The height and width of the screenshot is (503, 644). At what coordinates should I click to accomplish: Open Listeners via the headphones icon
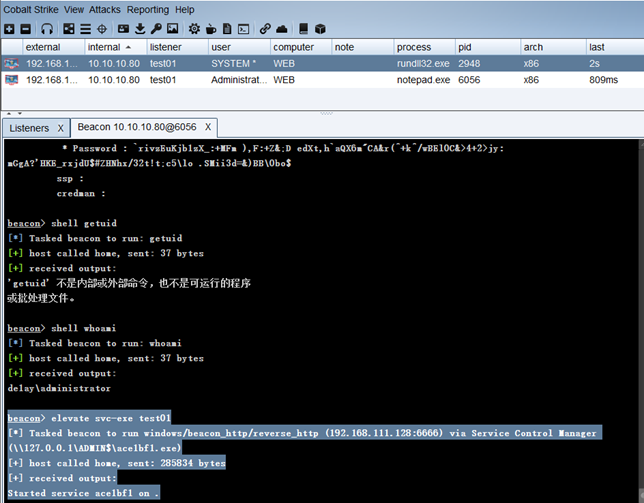(x=47, y=29)
